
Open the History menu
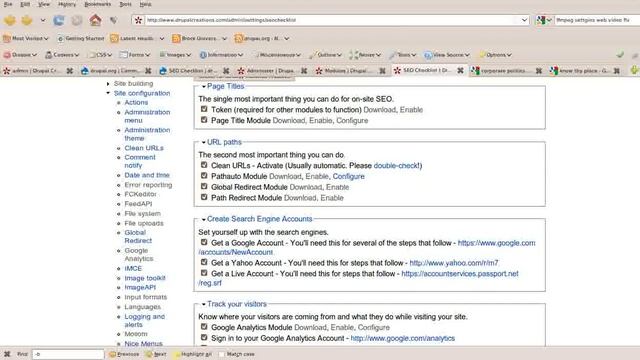pos(67,4)
